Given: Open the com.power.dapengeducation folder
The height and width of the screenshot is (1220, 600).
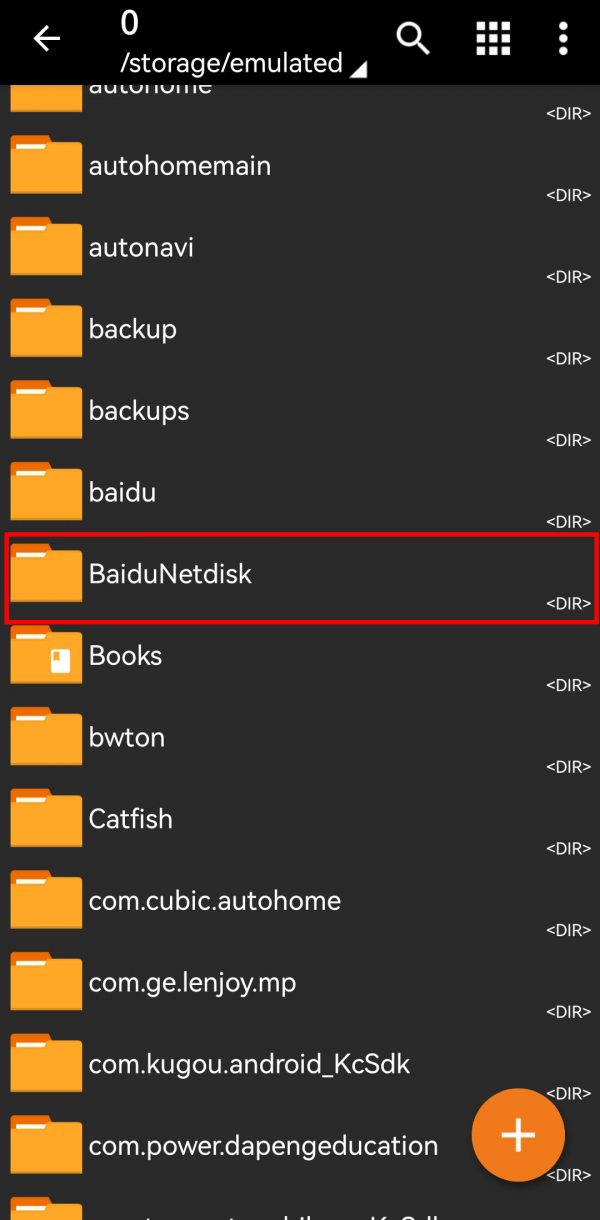Looking at the screenshot, I should pyautogui.click(x=263, y=1146).
